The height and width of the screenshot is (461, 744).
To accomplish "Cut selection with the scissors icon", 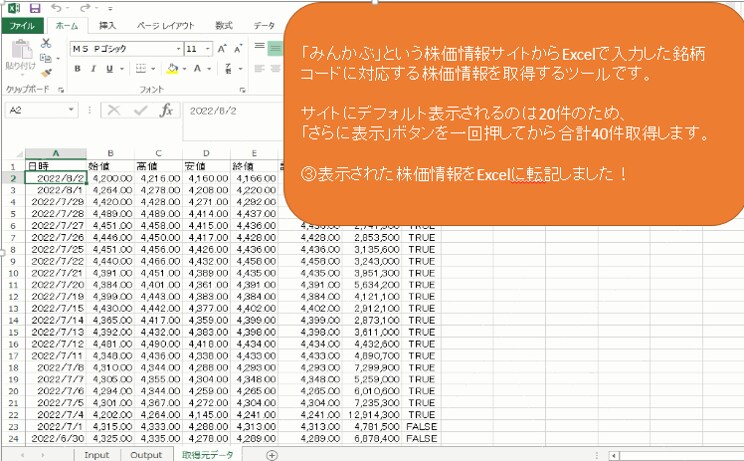I will coord(46,43).
